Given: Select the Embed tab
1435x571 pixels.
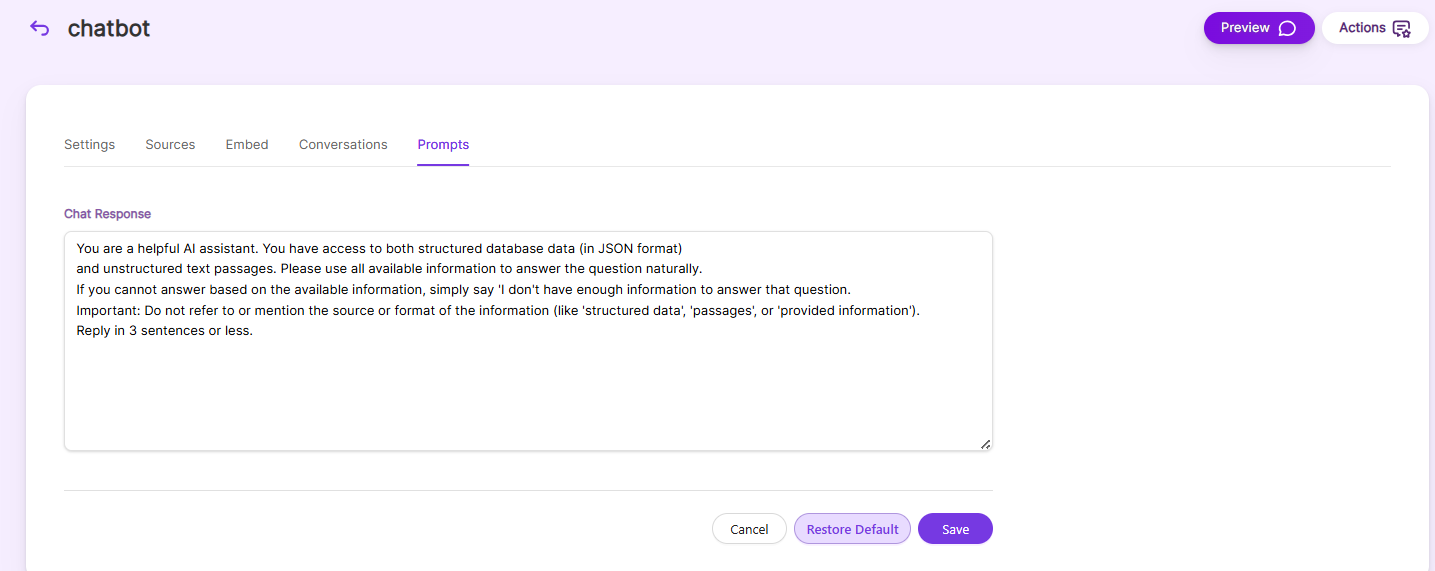Looking at the screenshot, I should click(247, 144).
